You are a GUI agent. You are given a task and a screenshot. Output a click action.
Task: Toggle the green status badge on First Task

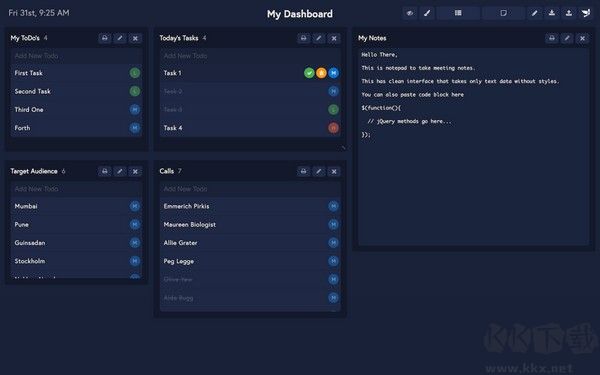(135, 73)
